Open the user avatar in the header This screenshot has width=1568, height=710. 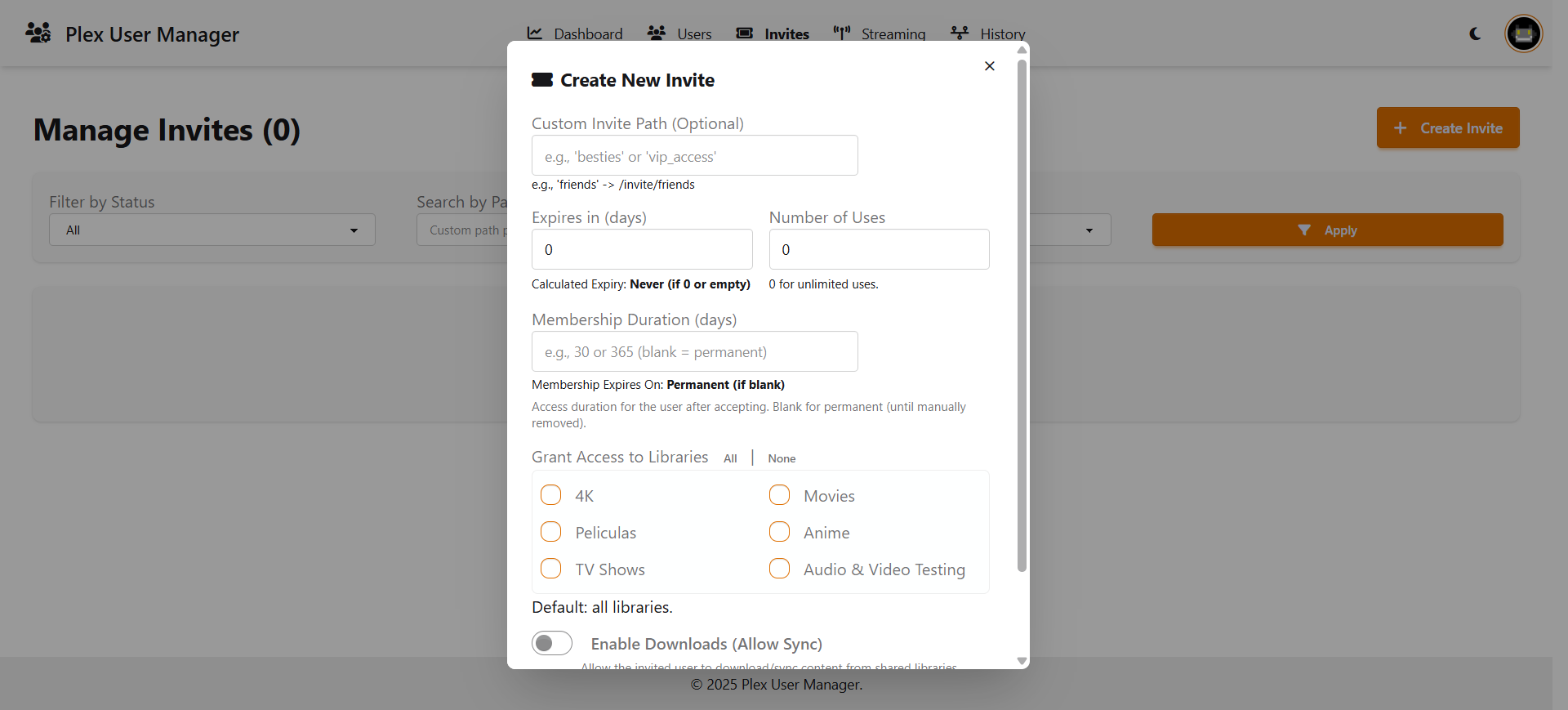[x=1523, y=33]
